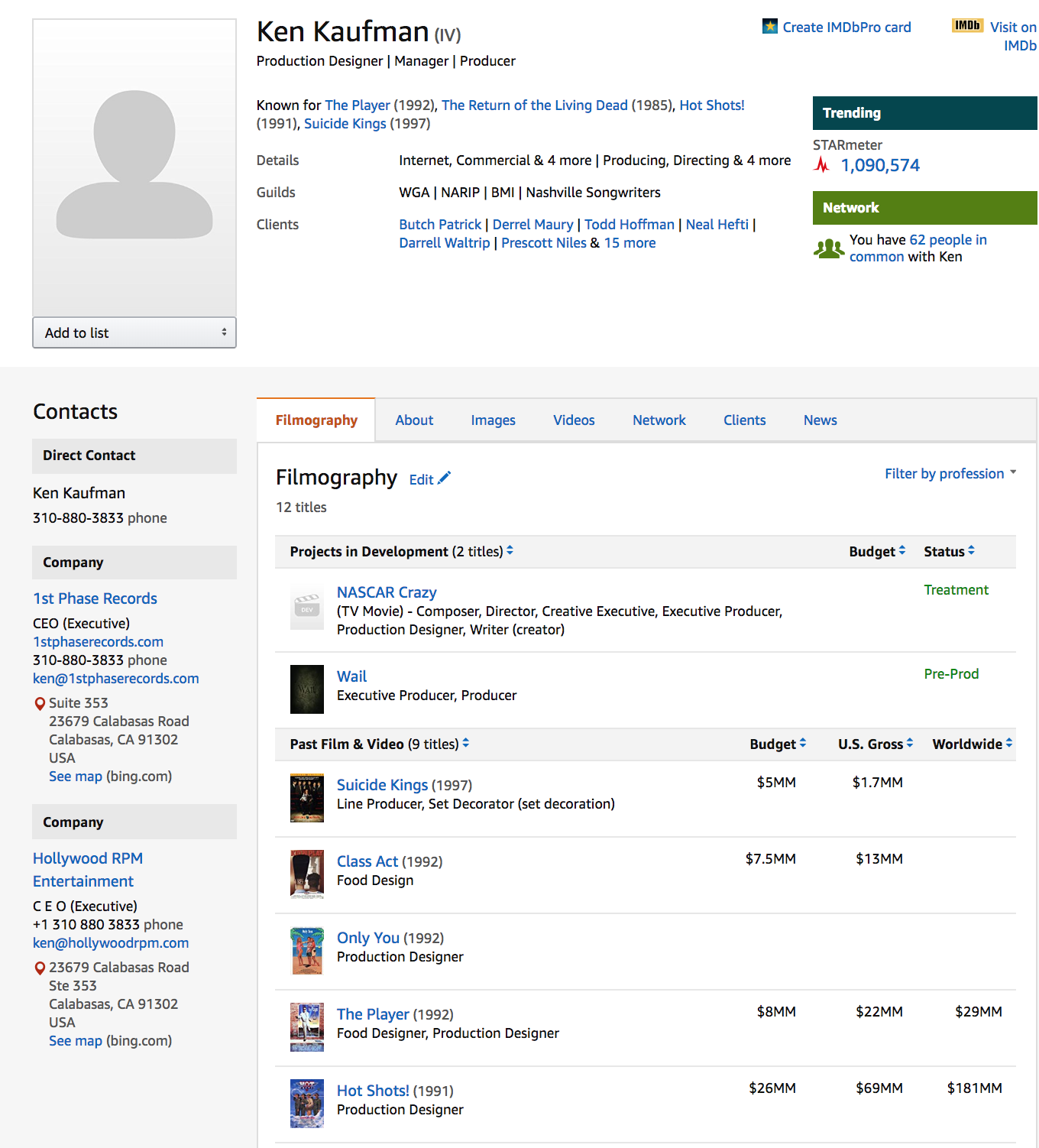Switch to the News tab

(x=820, y=420)
